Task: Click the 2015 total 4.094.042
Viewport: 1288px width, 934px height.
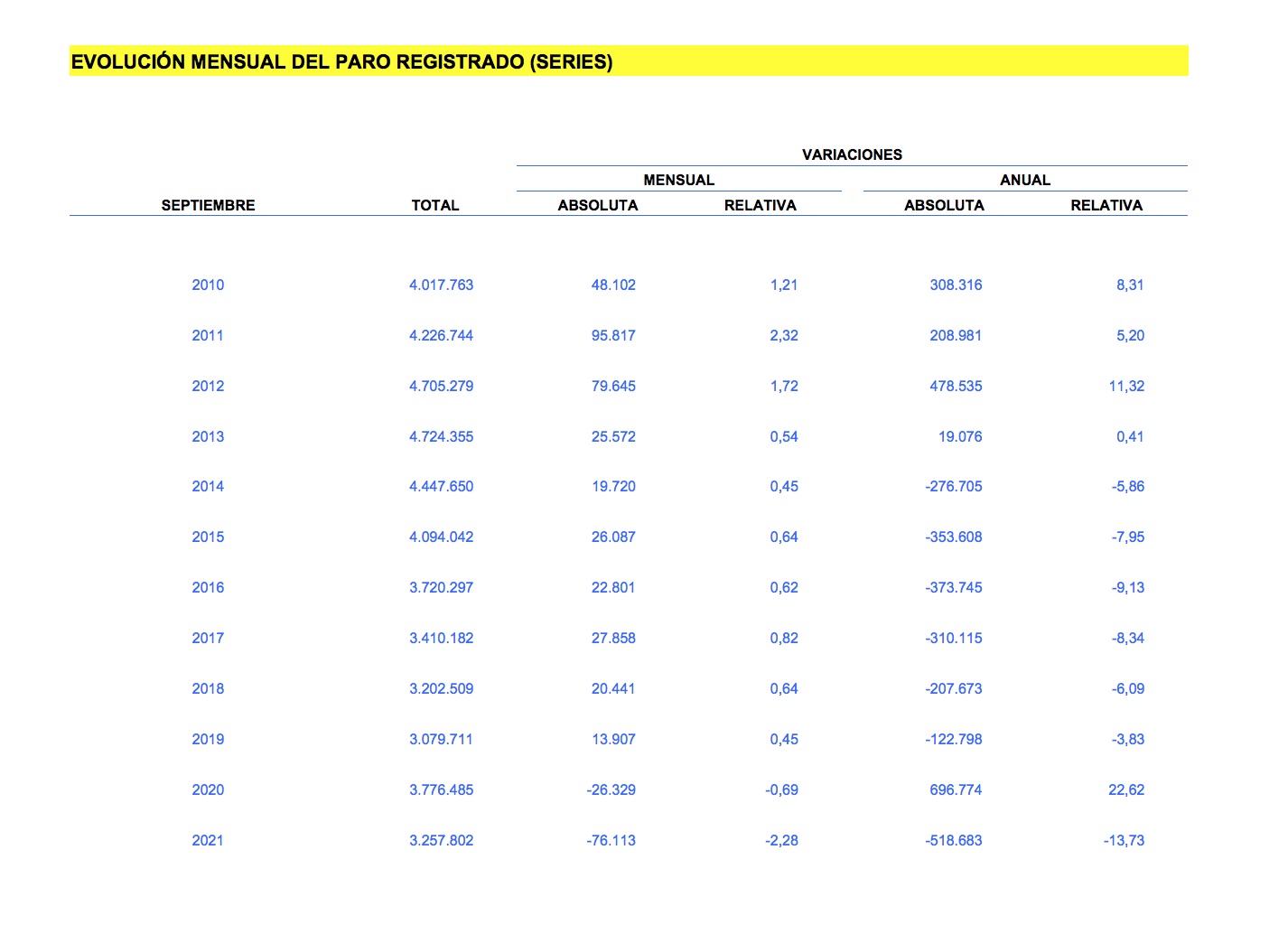Action: (441, 537)
